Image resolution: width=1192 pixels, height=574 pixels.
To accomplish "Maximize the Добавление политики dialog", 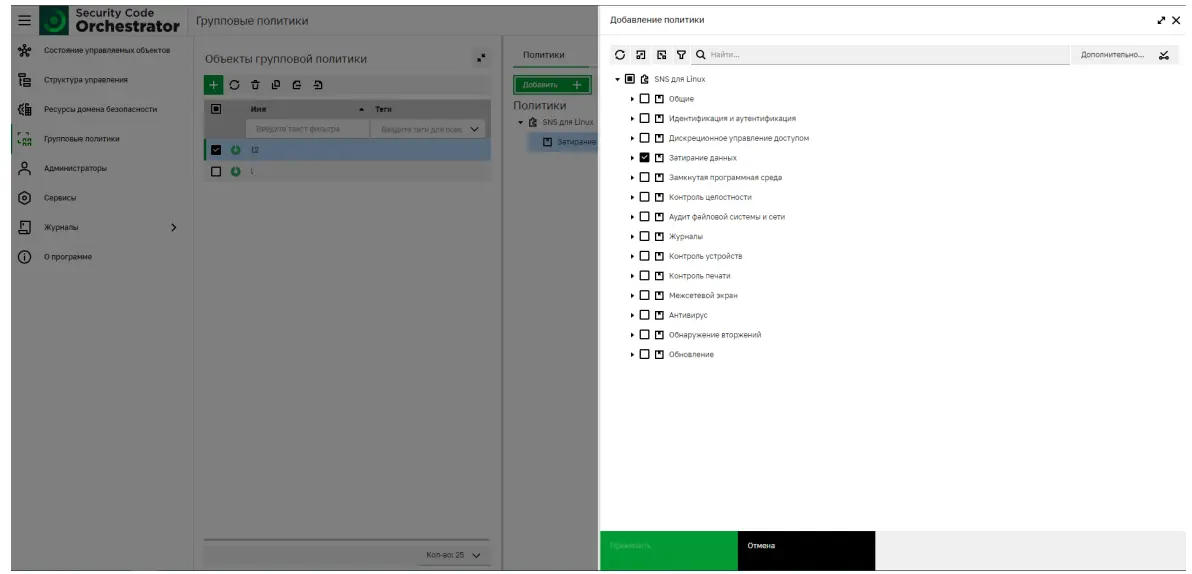I will (1162, 21).
